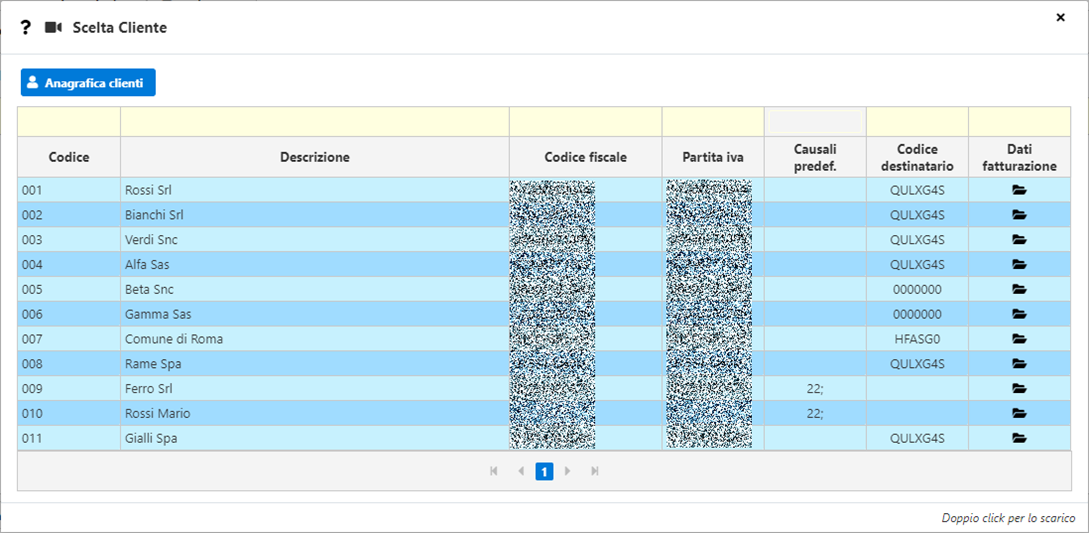1089x533 pixels.
Task: Sort by the Partita iva column header
Action: pos(713,157)
